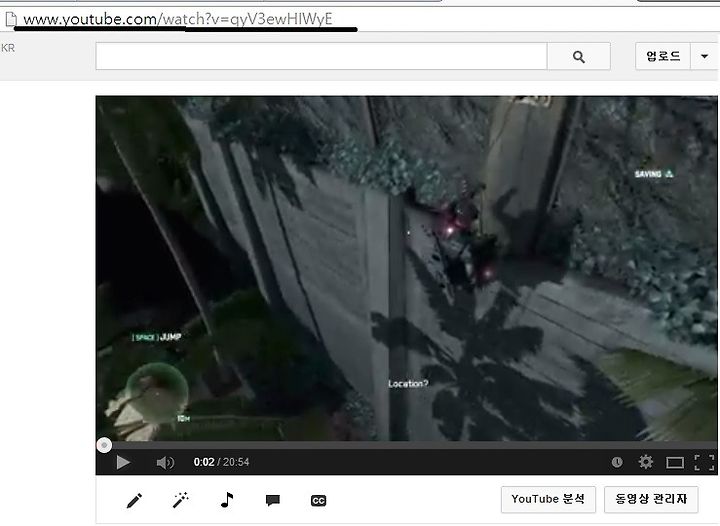Mute the video with the speaker icon
The image size is (720, 526).
[165, 463]
